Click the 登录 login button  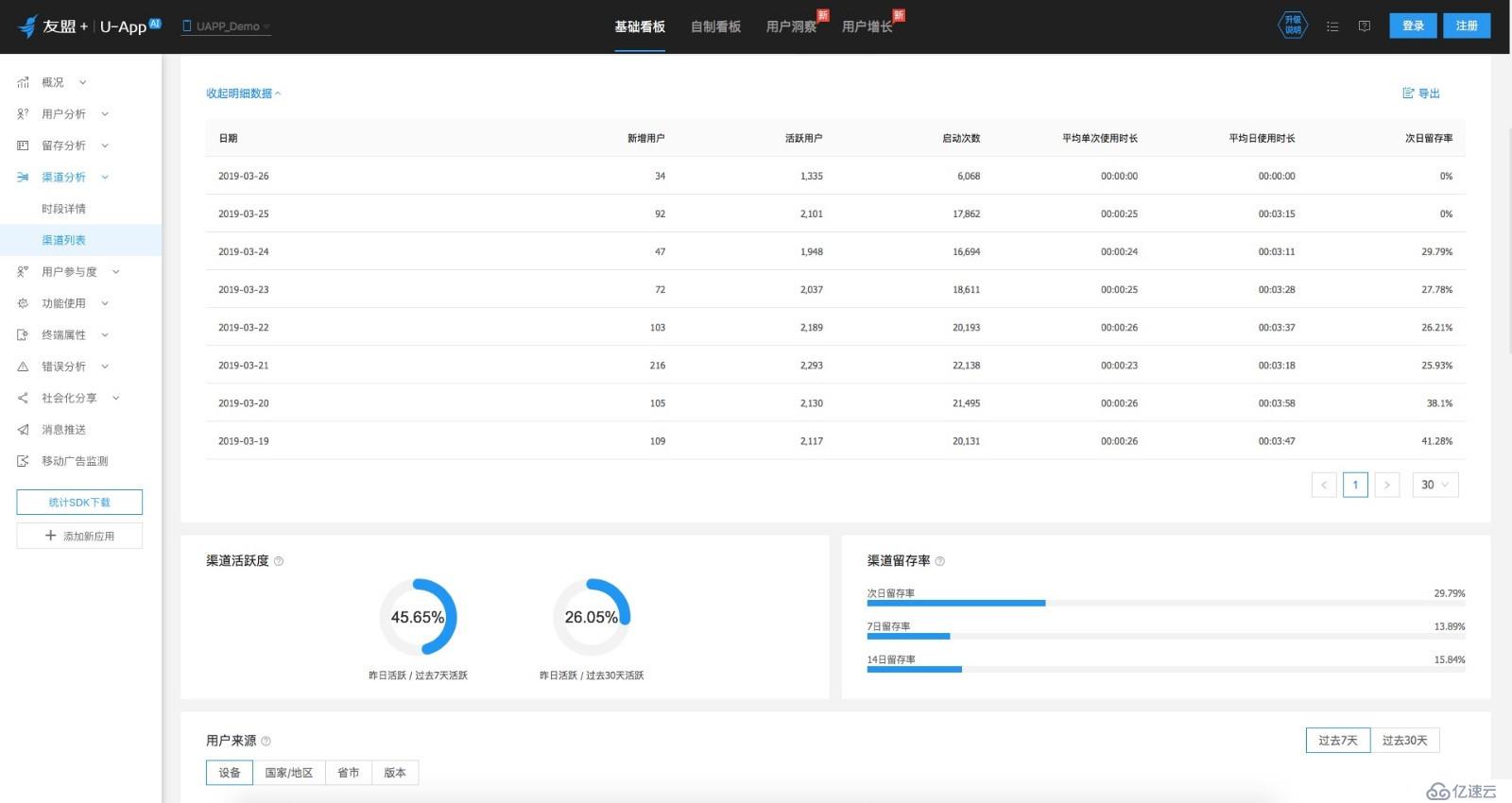(1413, 26)
